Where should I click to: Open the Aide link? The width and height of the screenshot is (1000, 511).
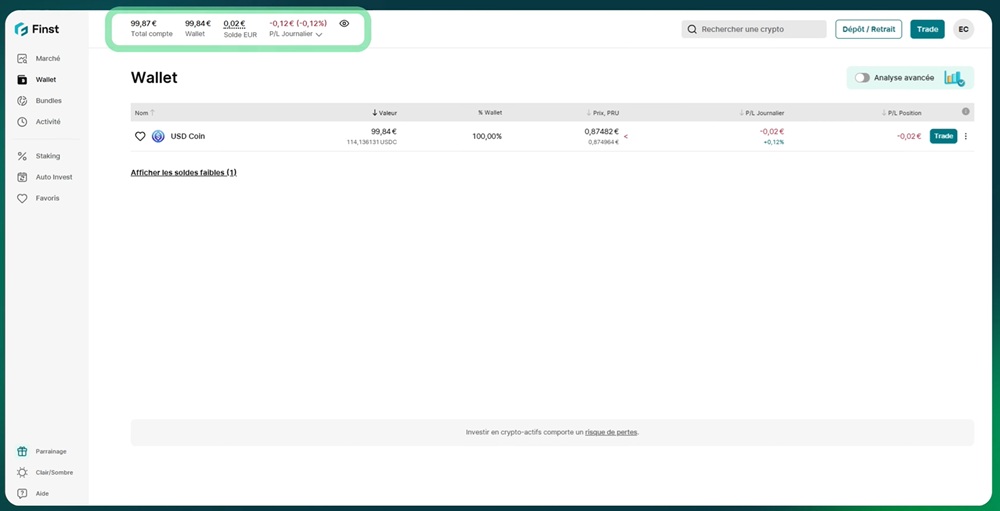point(42,494)
